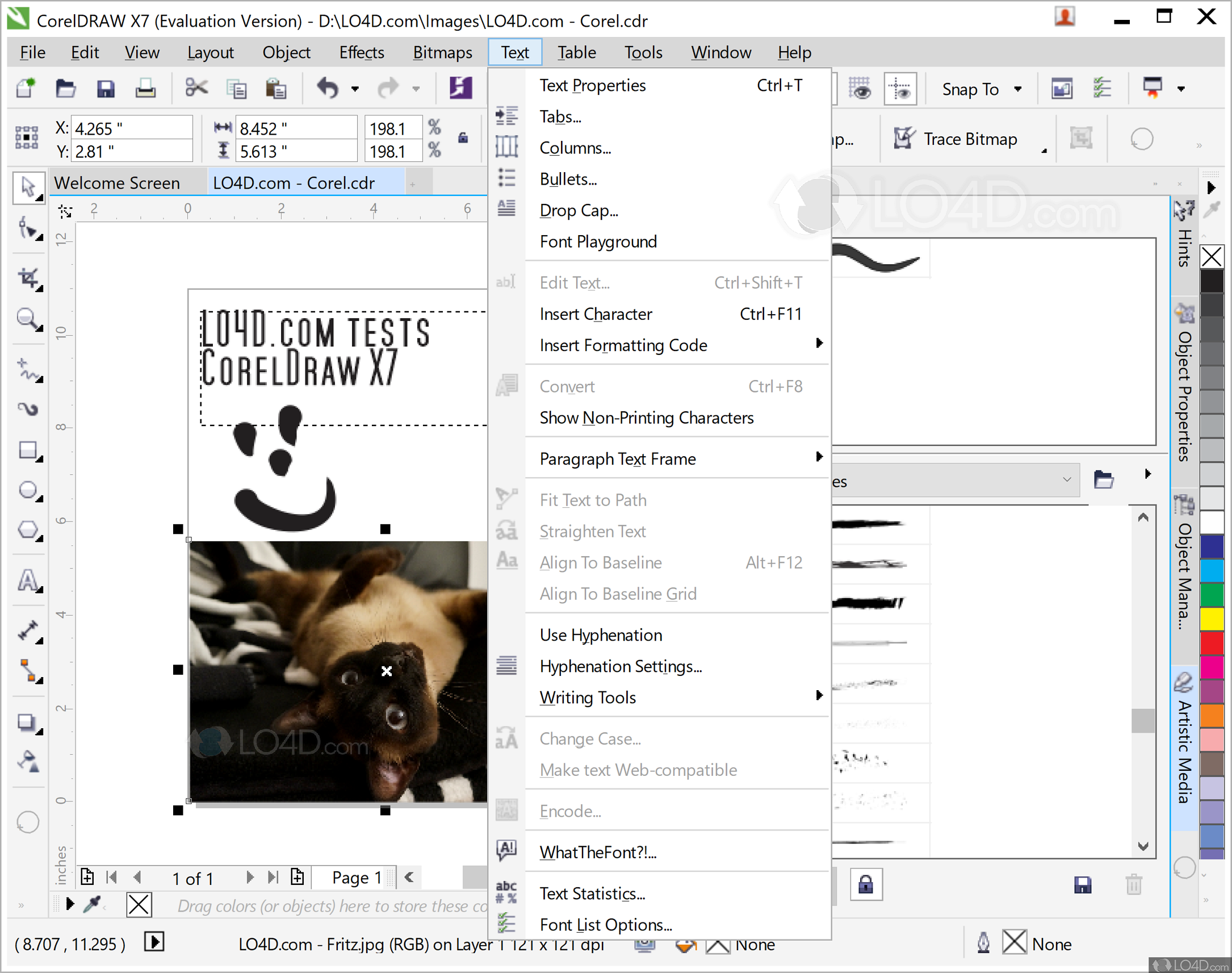Select the Rectangle tool
This screenshot has height=973, width=1232.
click(28, 450)
